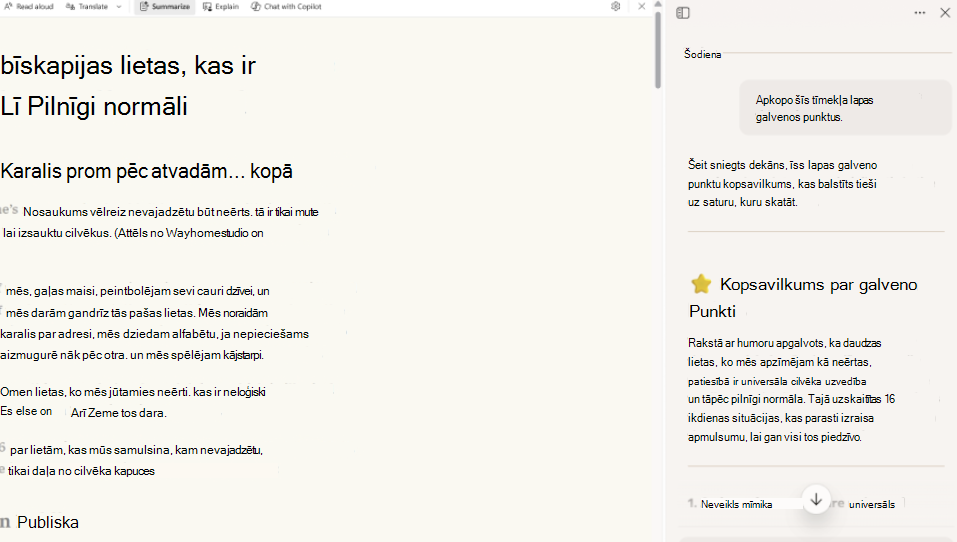957x542 pixels.
Task: Click the line 'Arī Zeme tos dara.'
Action: (x=118, y=413)
